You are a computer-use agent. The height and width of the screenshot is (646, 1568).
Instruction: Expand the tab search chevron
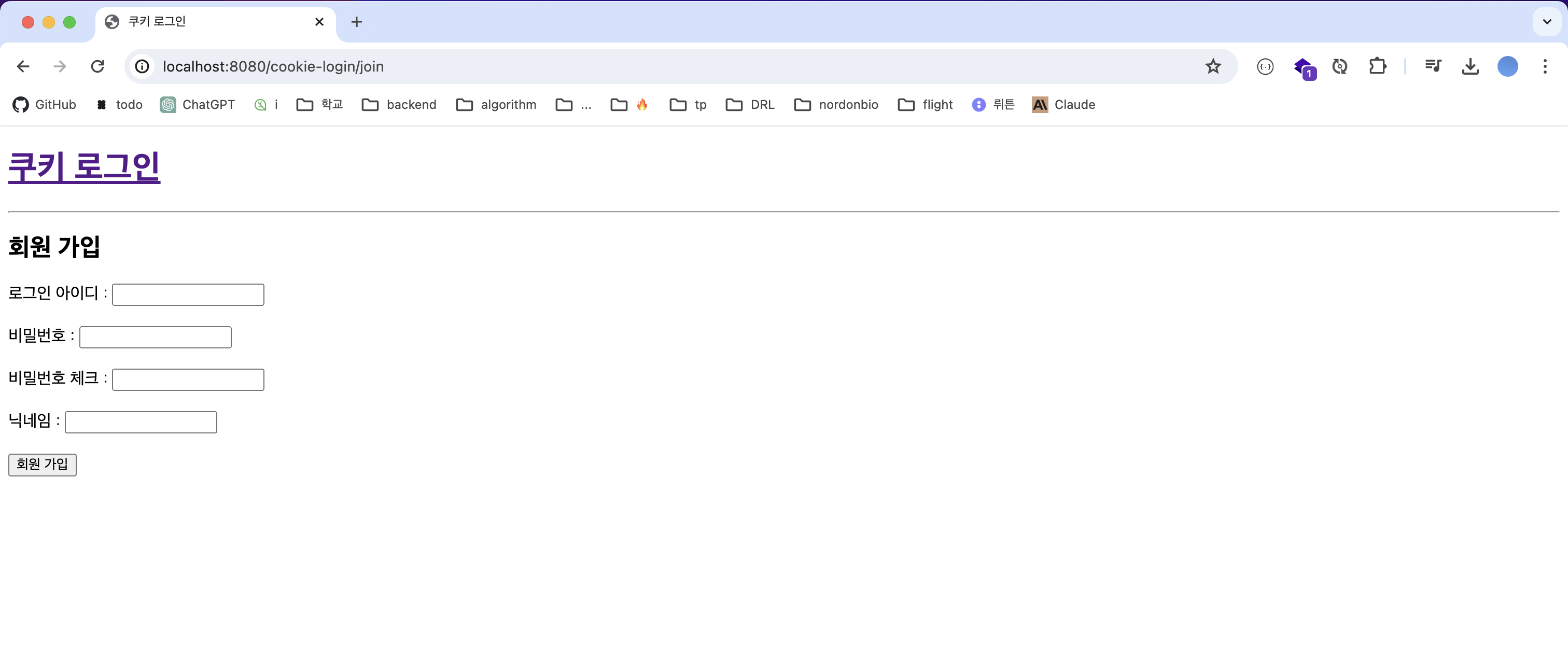tap(1547, 22)
